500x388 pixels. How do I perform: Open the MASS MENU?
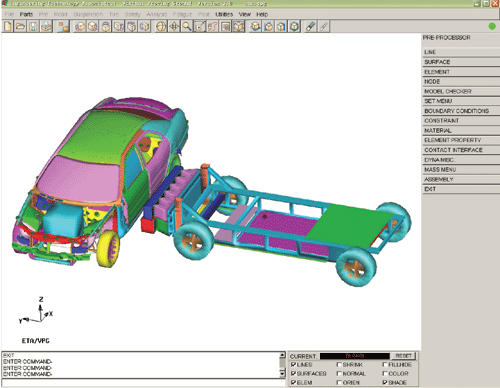(x=461, y=170)
